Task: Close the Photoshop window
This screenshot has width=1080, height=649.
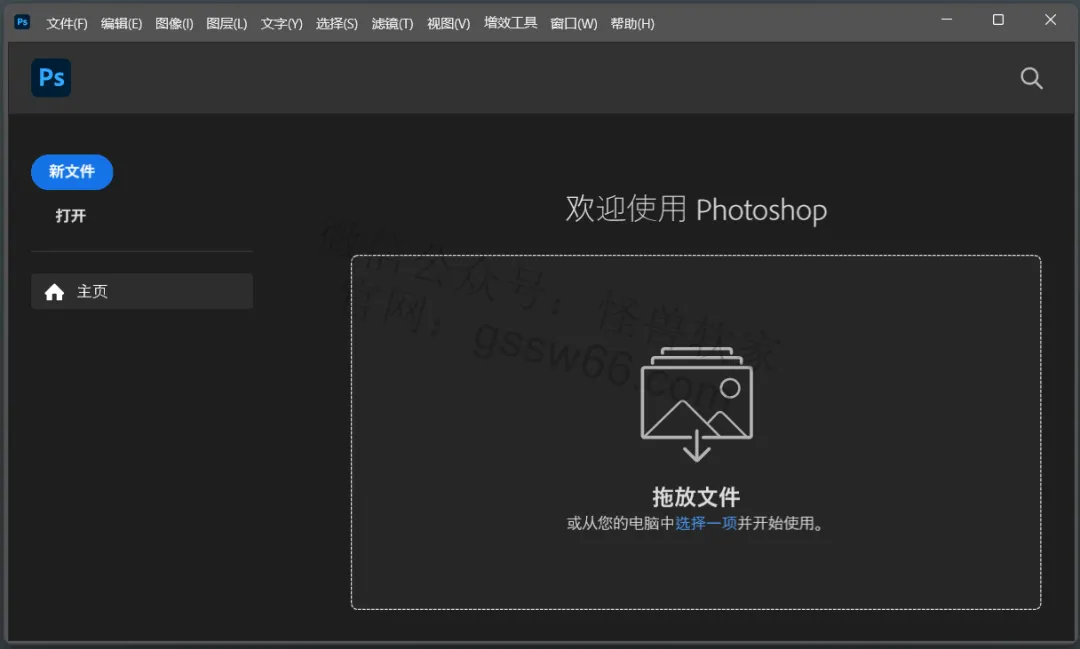Action: [1050, 20]
